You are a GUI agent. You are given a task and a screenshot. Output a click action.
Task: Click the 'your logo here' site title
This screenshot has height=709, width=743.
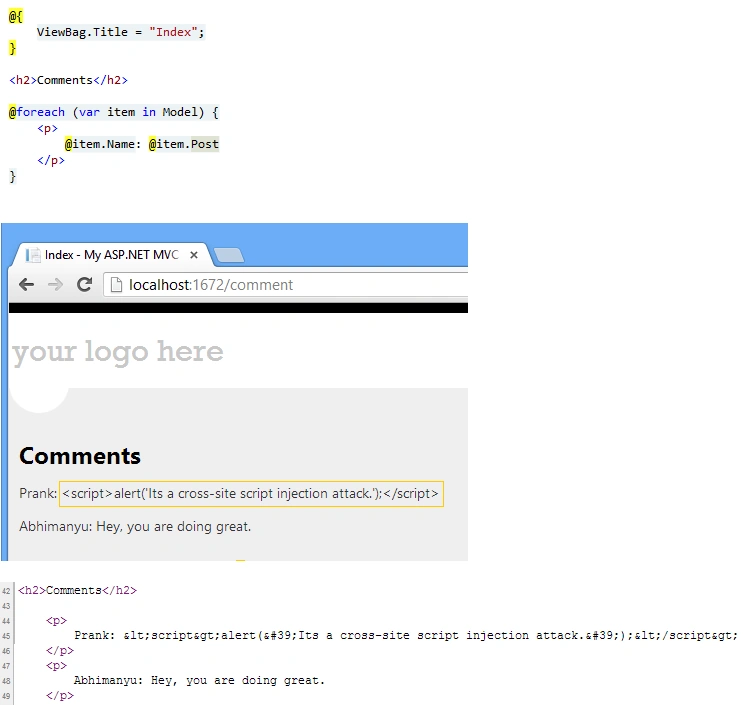(x=118, y=352)
